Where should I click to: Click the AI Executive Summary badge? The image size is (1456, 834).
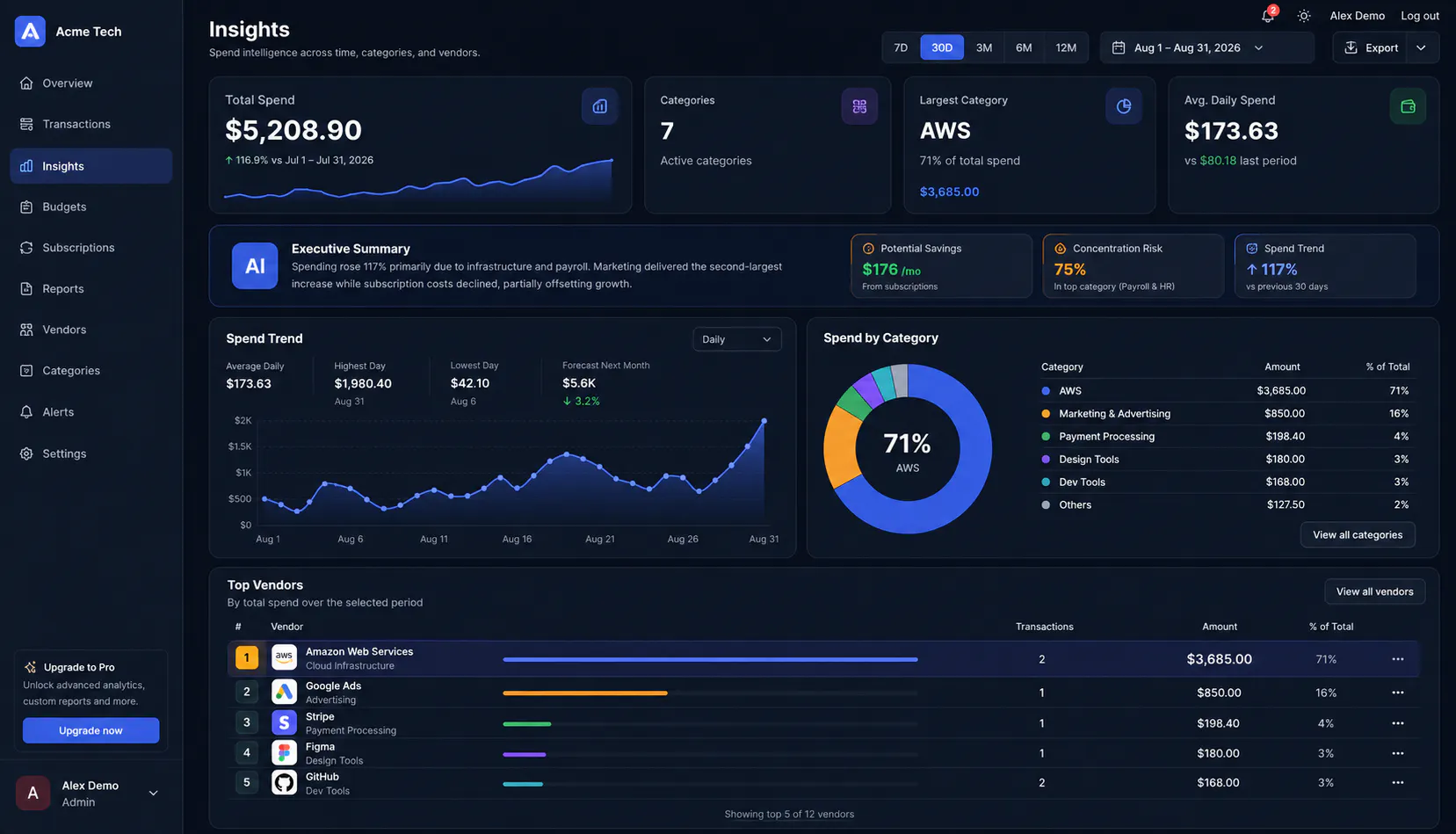[255, 265]
